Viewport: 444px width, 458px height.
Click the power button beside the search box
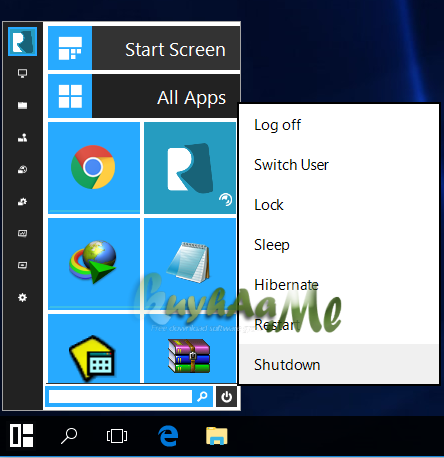227,397
